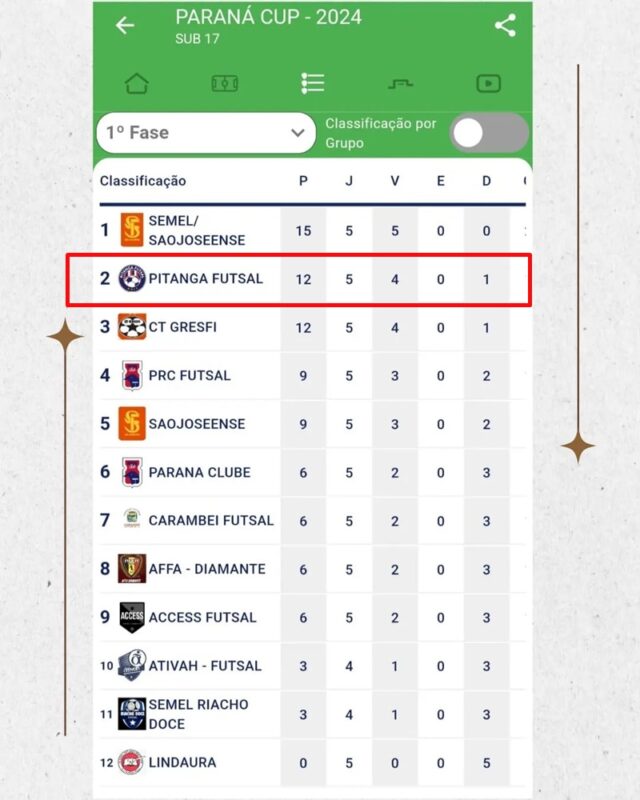Open the PRC FUTSAL team name
Viewport: 640px width, 800px height.
pyautogui.click(x=189, y=376)
